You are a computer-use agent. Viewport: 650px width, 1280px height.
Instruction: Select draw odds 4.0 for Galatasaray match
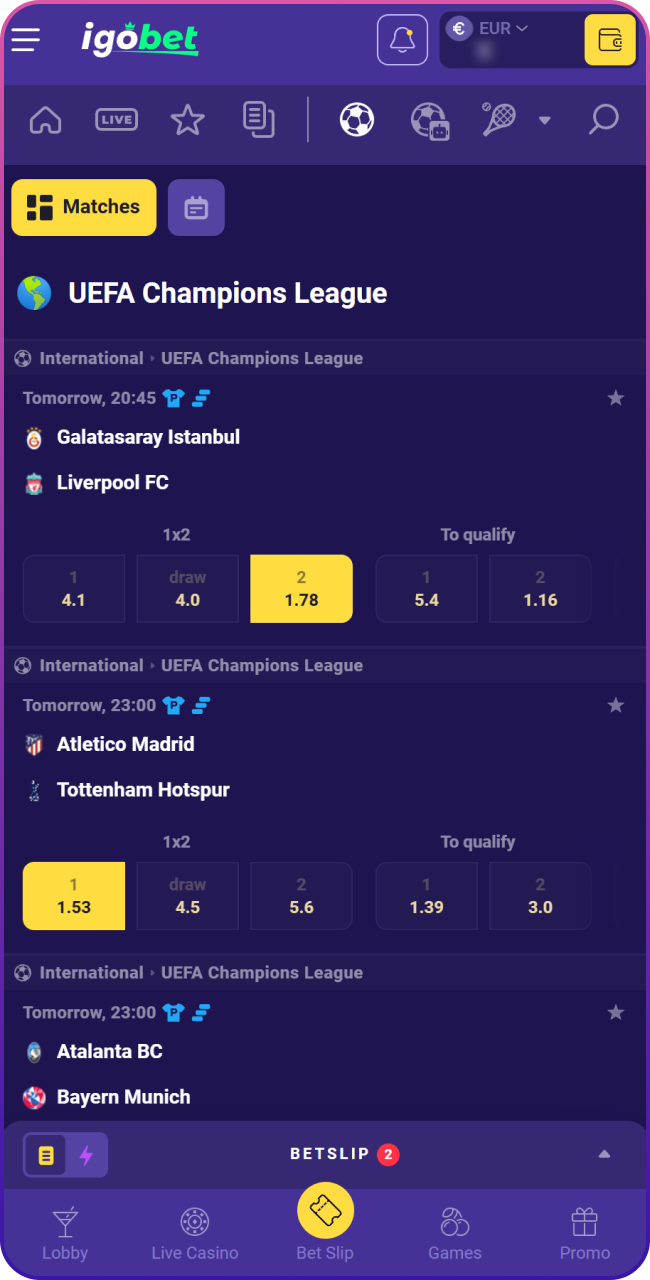pos(188,589)
